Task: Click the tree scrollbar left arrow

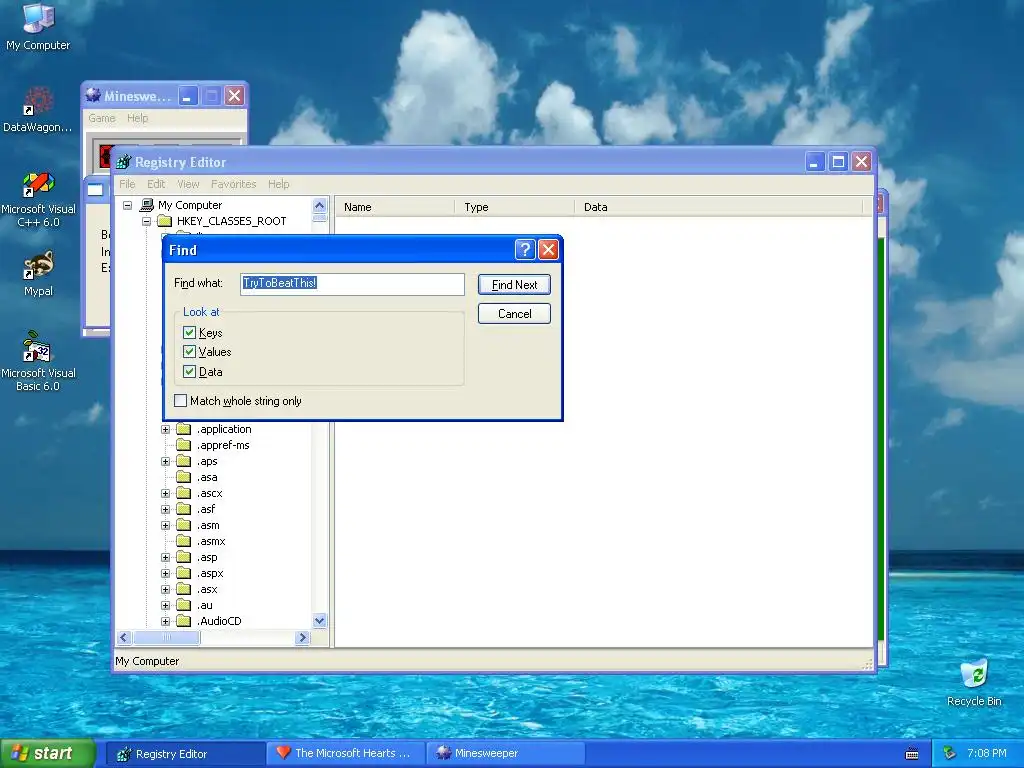Action: [x=124, y=637]
